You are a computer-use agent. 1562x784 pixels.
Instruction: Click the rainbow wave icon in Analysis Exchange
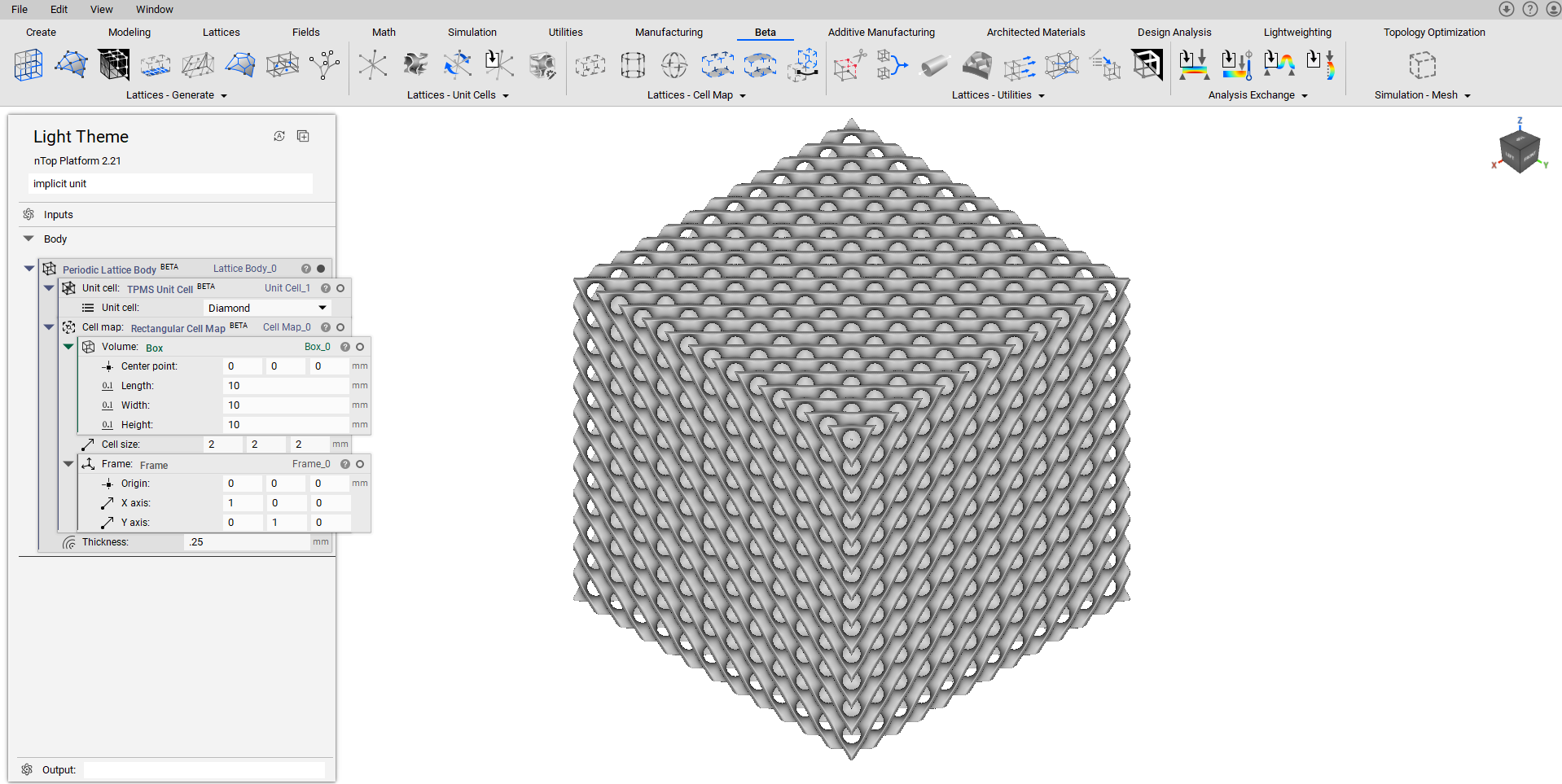tap(1279, 65)
